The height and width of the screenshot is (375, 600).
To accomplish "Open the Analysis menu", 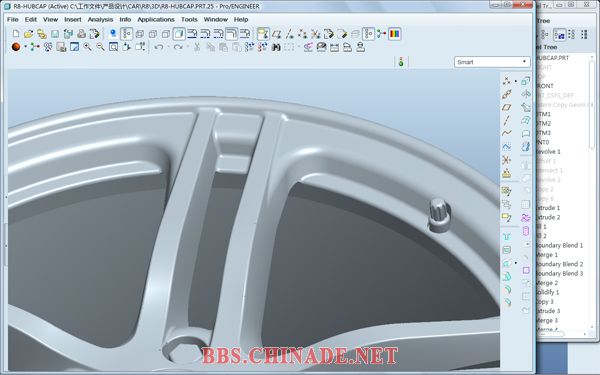I will click(x=100, y=20).
